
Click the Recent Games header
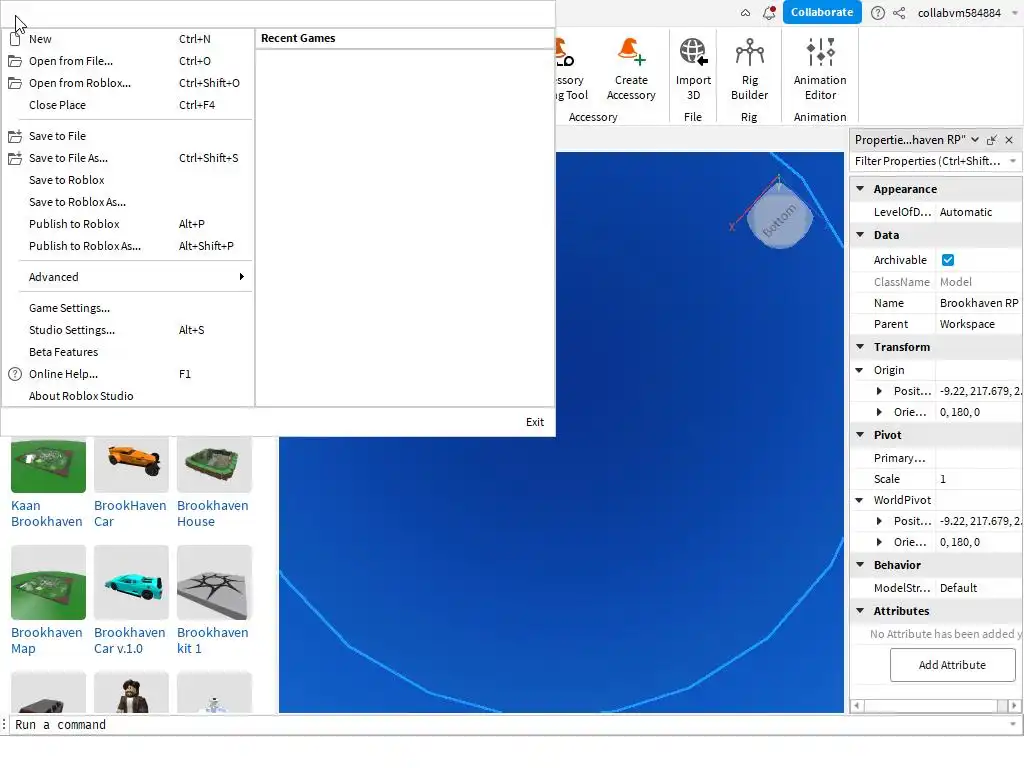click(x=298, y=39)
